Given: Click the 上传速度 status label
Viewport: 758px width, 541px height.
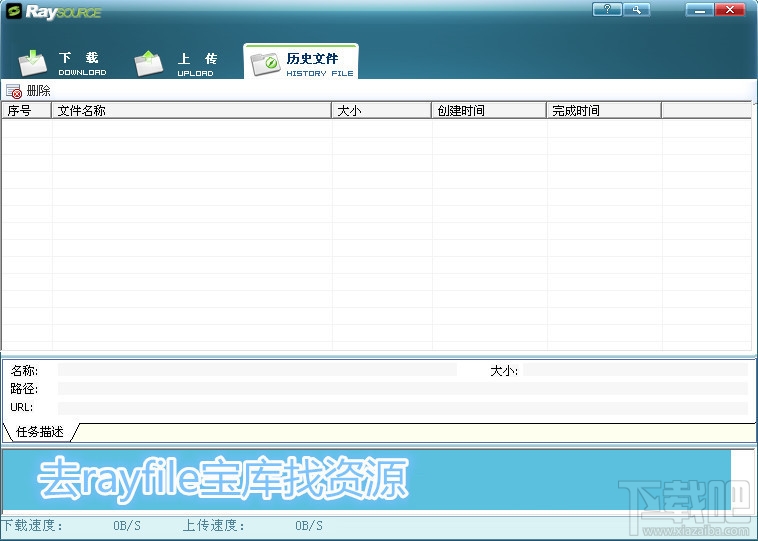Looking at the screenshot, I should (x=214, y=525).
